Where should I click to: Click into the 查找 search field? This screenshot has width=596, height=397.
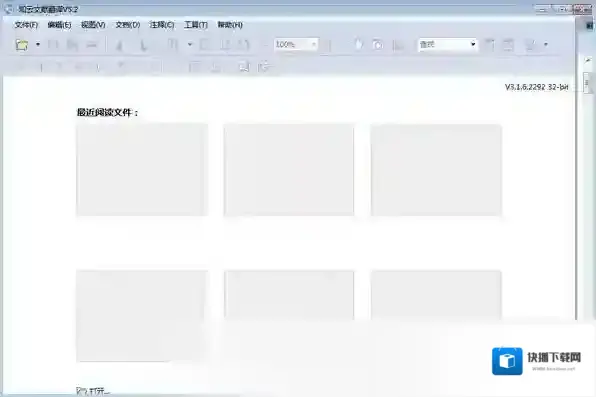[443, 44]
